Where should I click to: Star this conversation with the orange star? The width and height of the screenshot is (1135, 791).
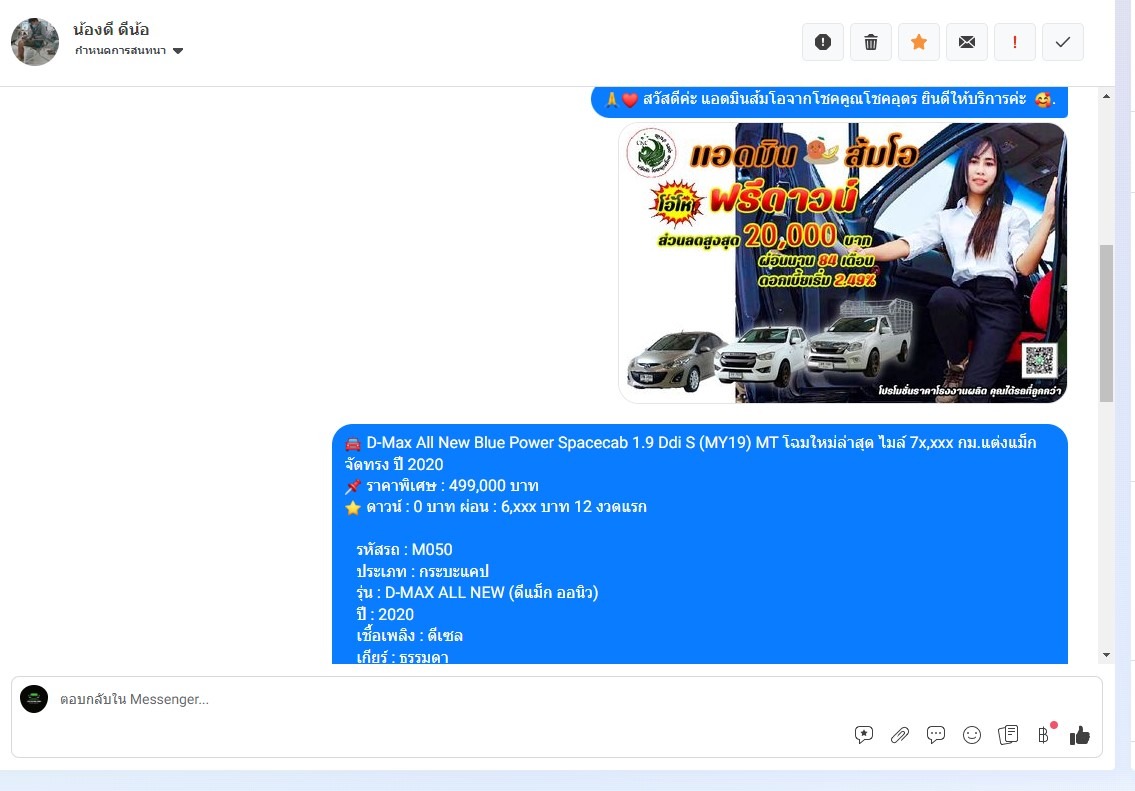(919, 42)
